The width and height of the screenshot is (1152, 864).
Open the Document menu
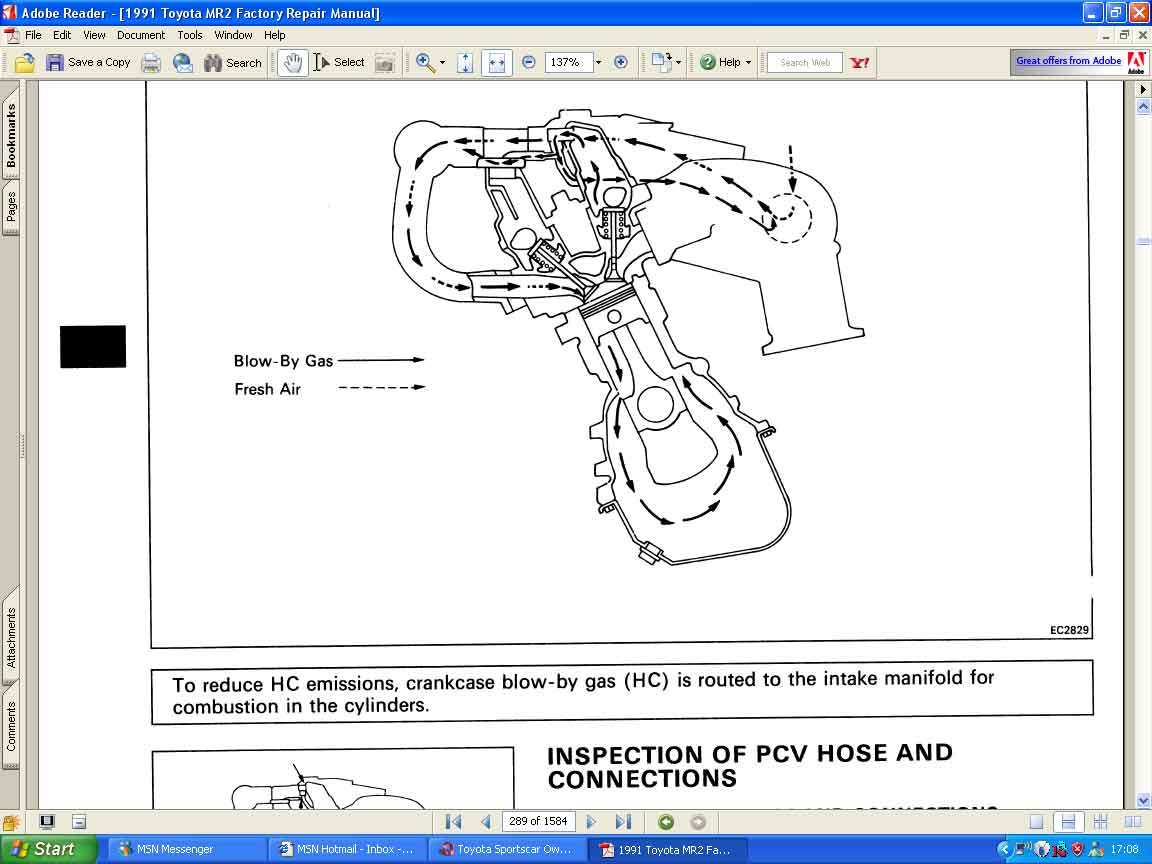point(140,35)
